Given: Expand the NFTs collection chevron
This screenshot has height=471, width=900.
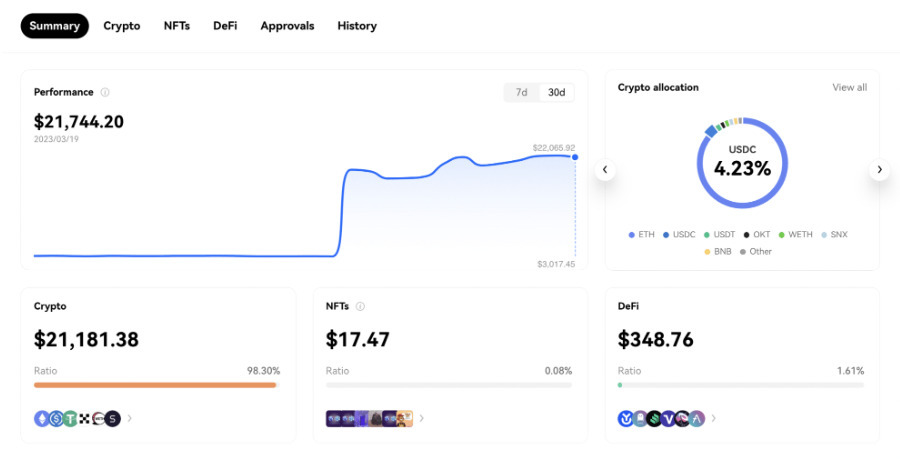Looking at the screenshot, I should click(x=422, y=419).
